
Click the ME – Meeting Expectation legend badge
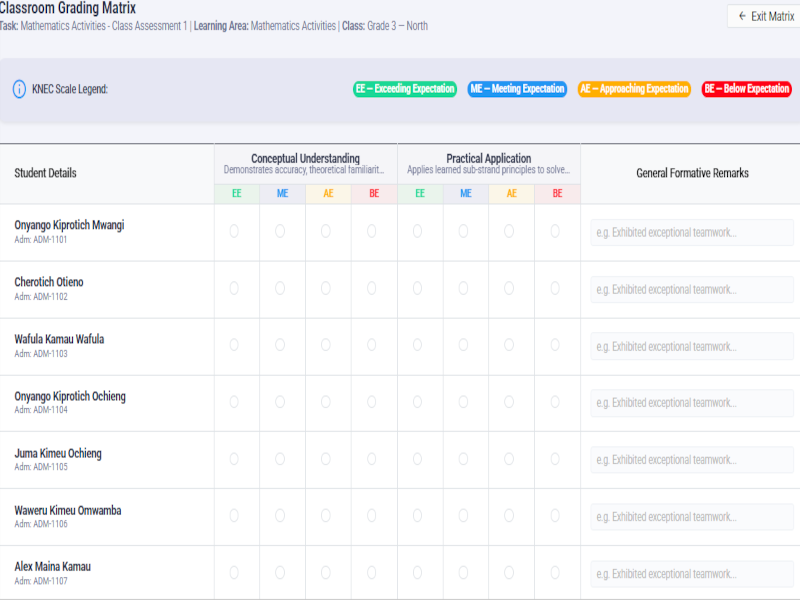tap(517, 89)
